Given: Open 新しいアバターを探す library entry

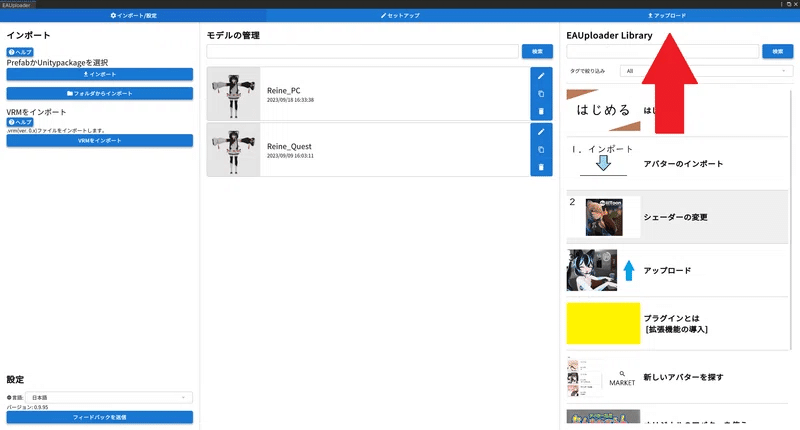Looking at the screenshot, I should click(x=677, y=377).
